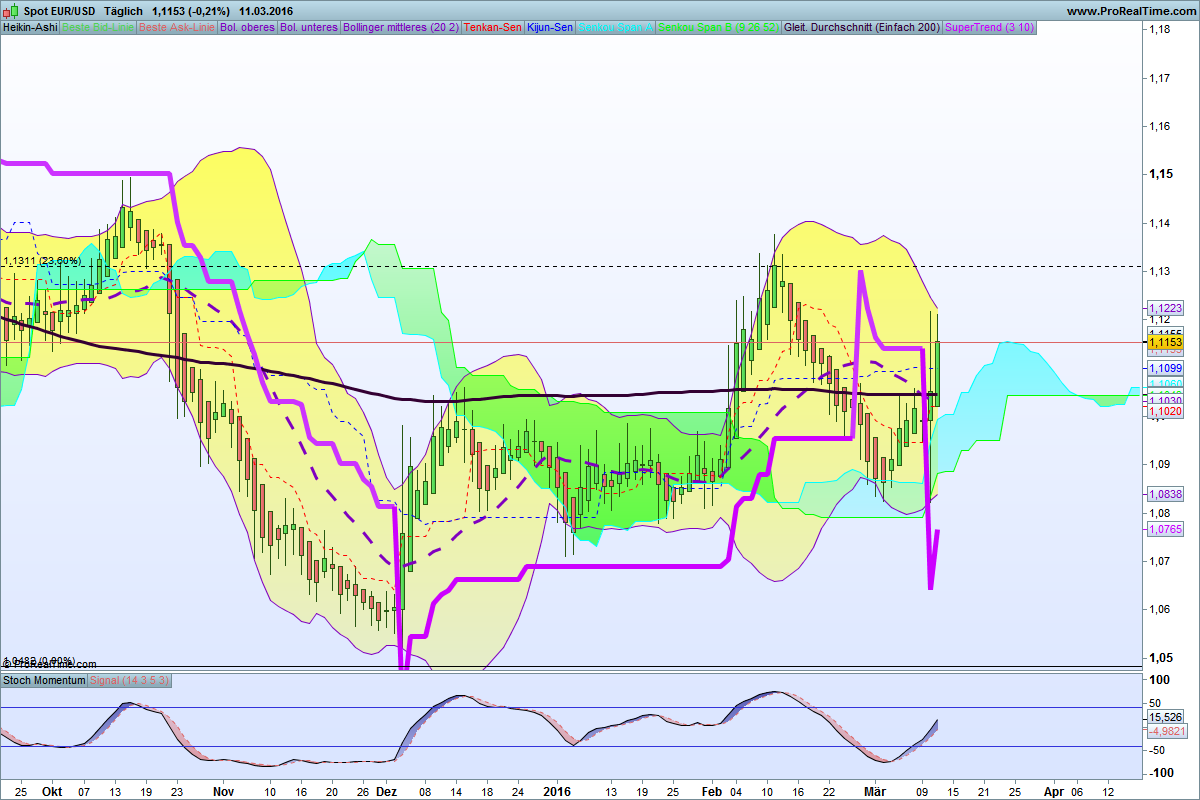The width and height of the screenshot is (1200, 800).
Task: Click the -4,9821 Signal value tag
Action: pyautogui.click(x=1165, y=731)
